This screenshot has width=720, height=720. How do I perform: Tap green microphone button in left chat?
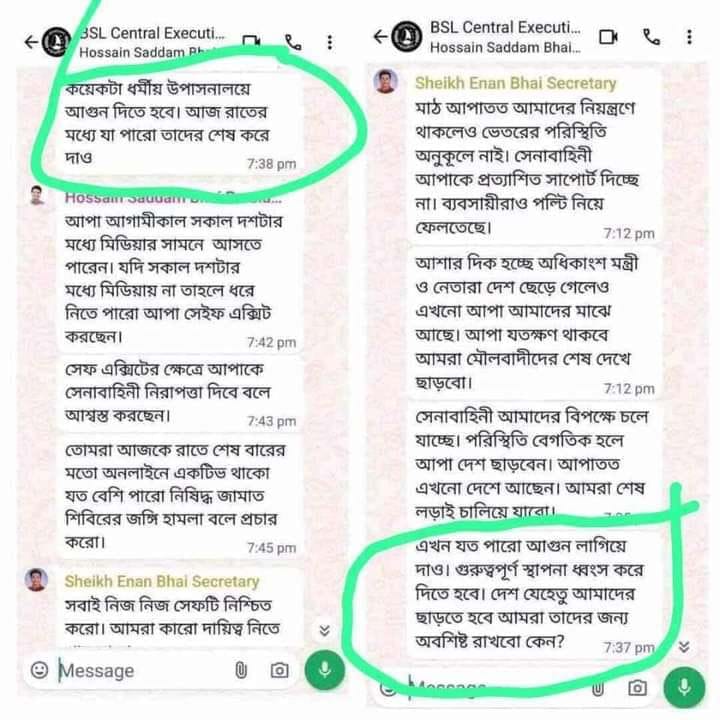[x=325, y=670]
